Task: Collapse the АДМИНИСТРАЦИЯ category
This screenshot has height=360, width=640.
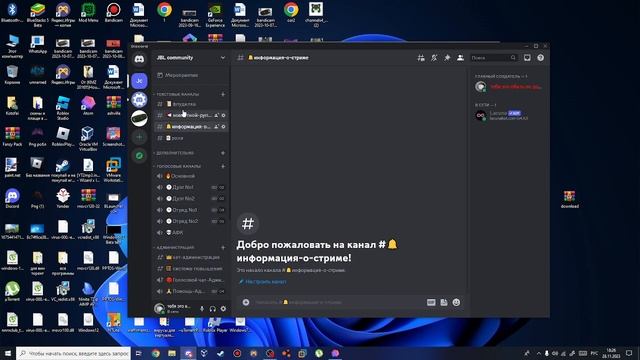Action: [174, 247]
